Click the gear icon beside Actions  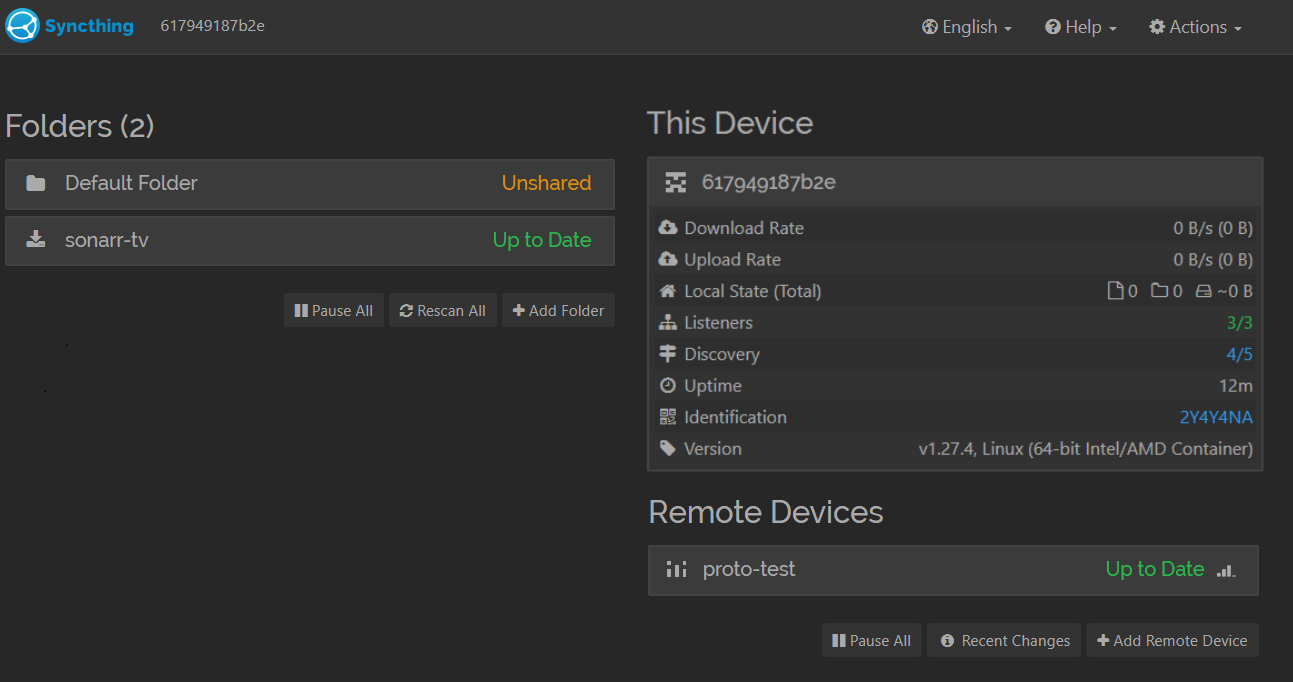click(x=1157, y=27)
